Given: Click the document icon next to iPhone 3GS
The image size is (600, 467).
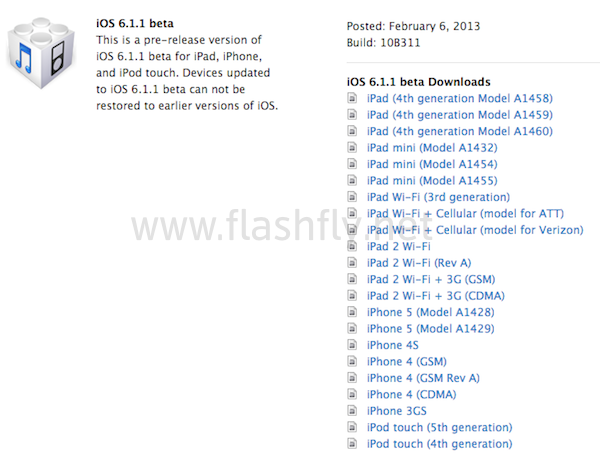Looking at the screenshot, I should click(x=352, y=411).
